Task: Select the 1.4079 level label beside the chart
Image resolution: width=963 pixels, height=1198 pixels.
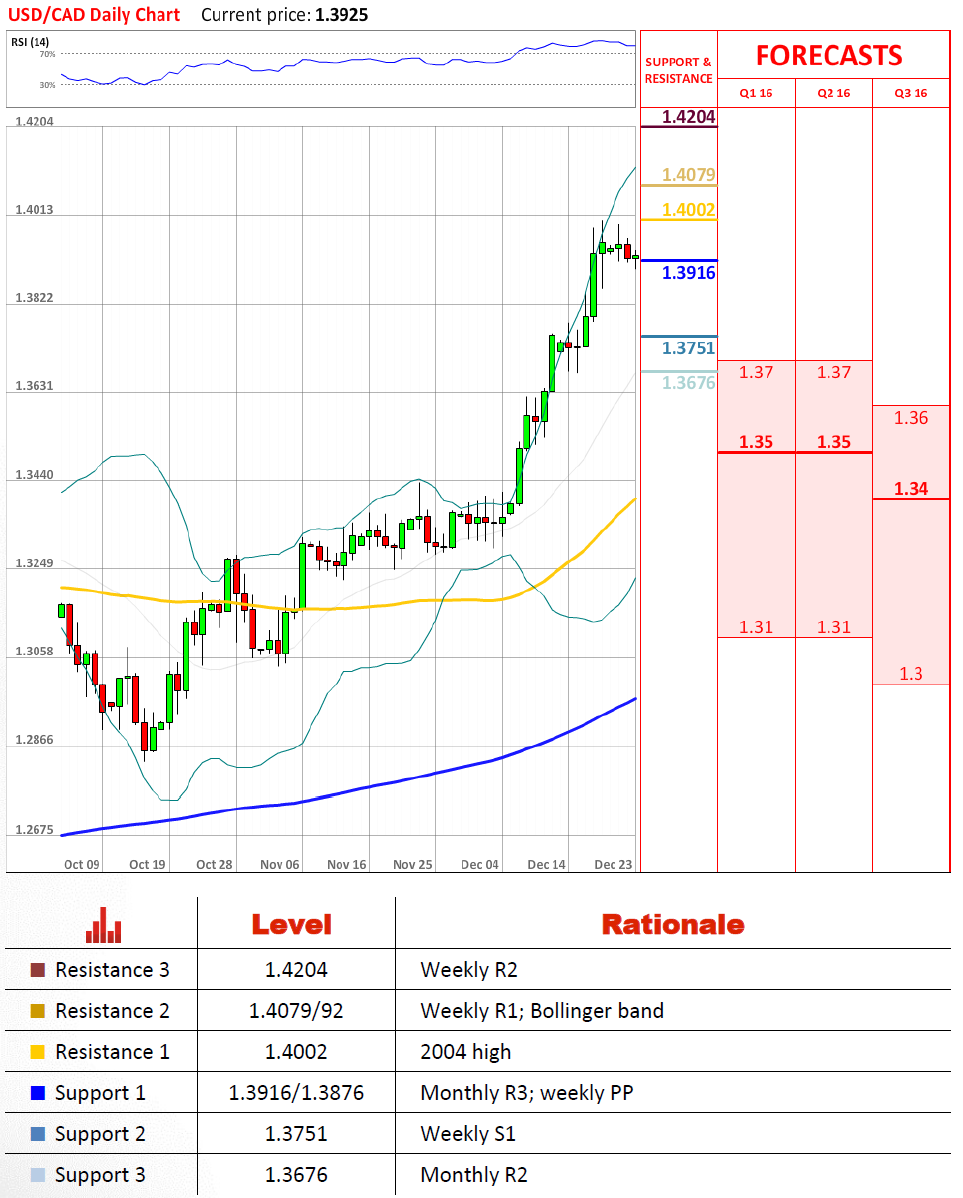Action: [689, 176]
